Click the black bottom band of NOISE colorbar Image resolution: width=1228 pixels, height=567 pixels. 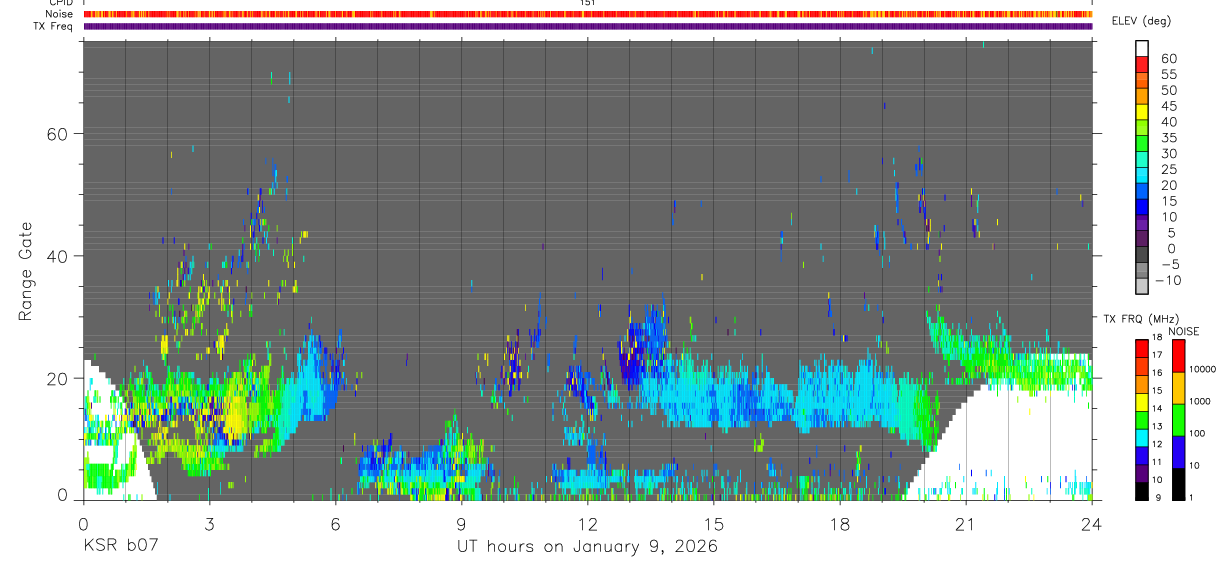[1178, 484]
